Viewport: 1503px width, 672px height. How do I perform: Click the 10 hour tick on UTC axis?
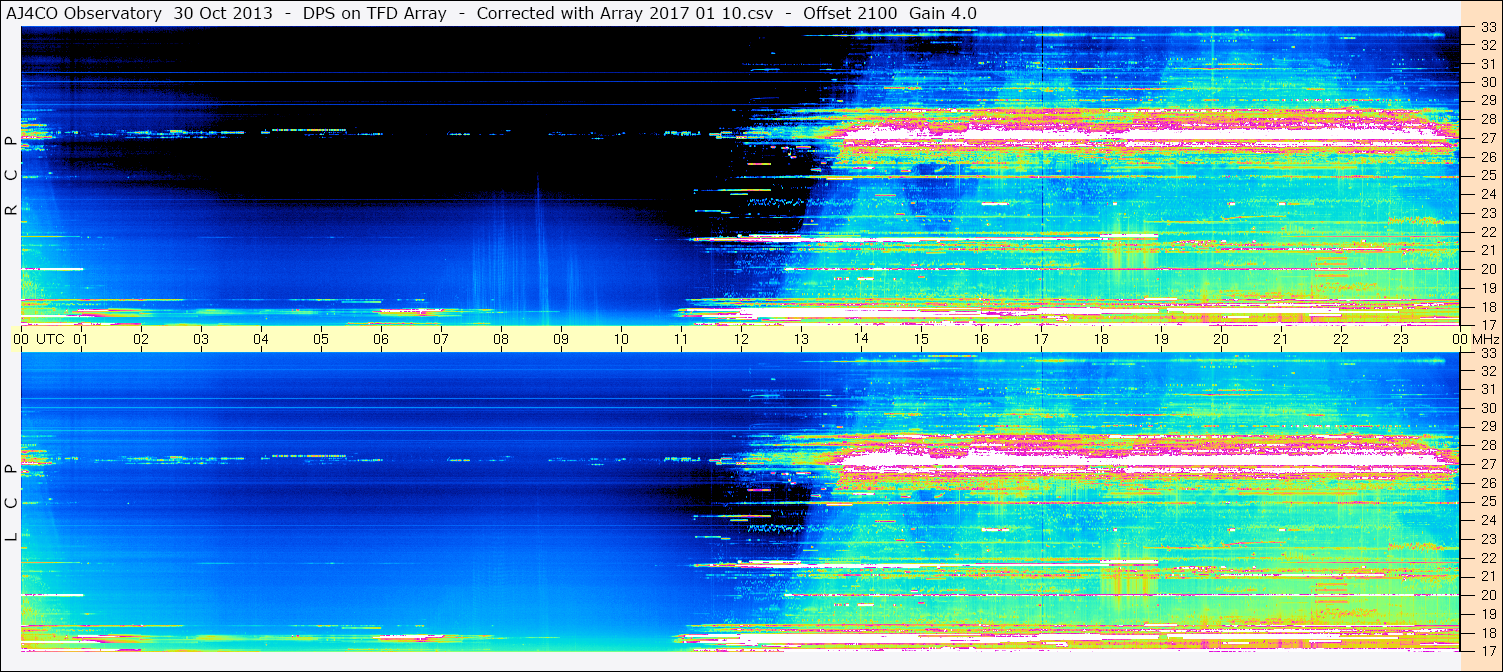pos(621,339)
